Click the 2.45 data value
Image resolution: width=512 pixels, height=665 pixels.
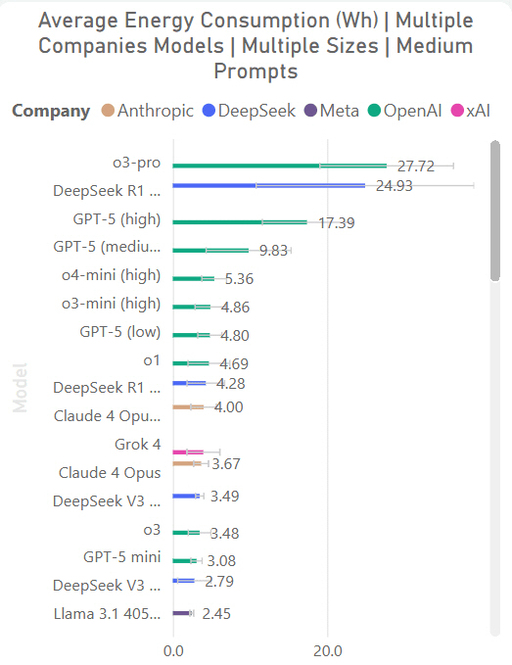(216, 614)
